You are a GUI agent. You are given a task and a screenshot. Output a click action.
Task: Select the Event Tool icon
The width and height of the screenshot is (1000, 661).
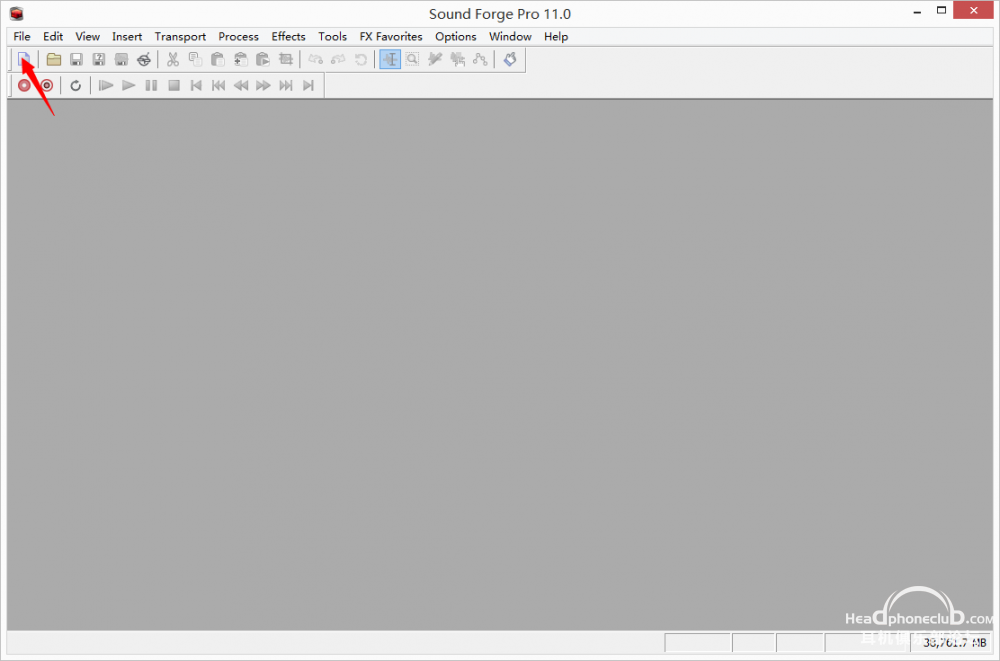457,59
